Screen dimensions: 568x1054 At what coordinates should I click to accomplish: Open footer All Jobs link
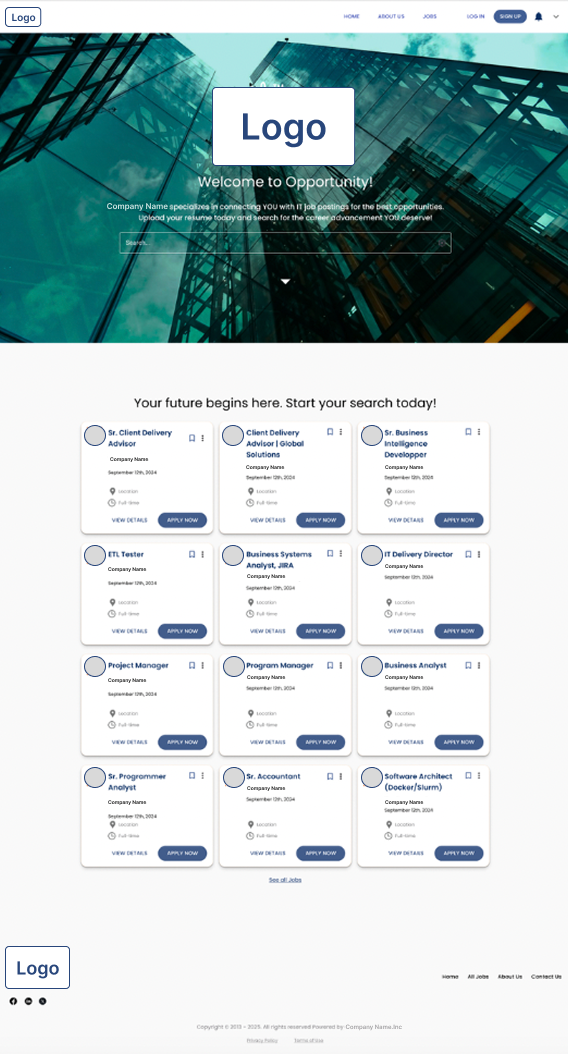coord(478,977)
